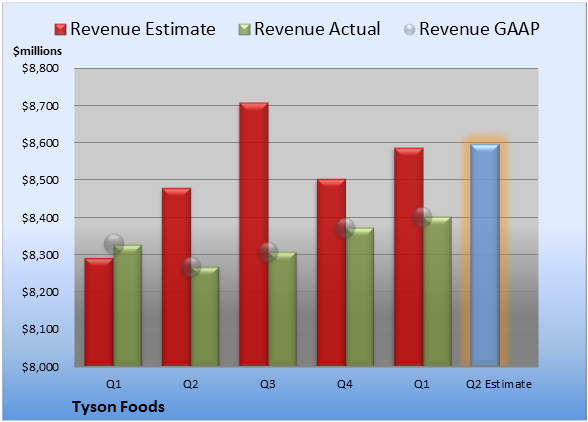Select the 'Revenue Actual' legend label
Viewport: 588px width, 422px height.
click(x=317, y=29)
